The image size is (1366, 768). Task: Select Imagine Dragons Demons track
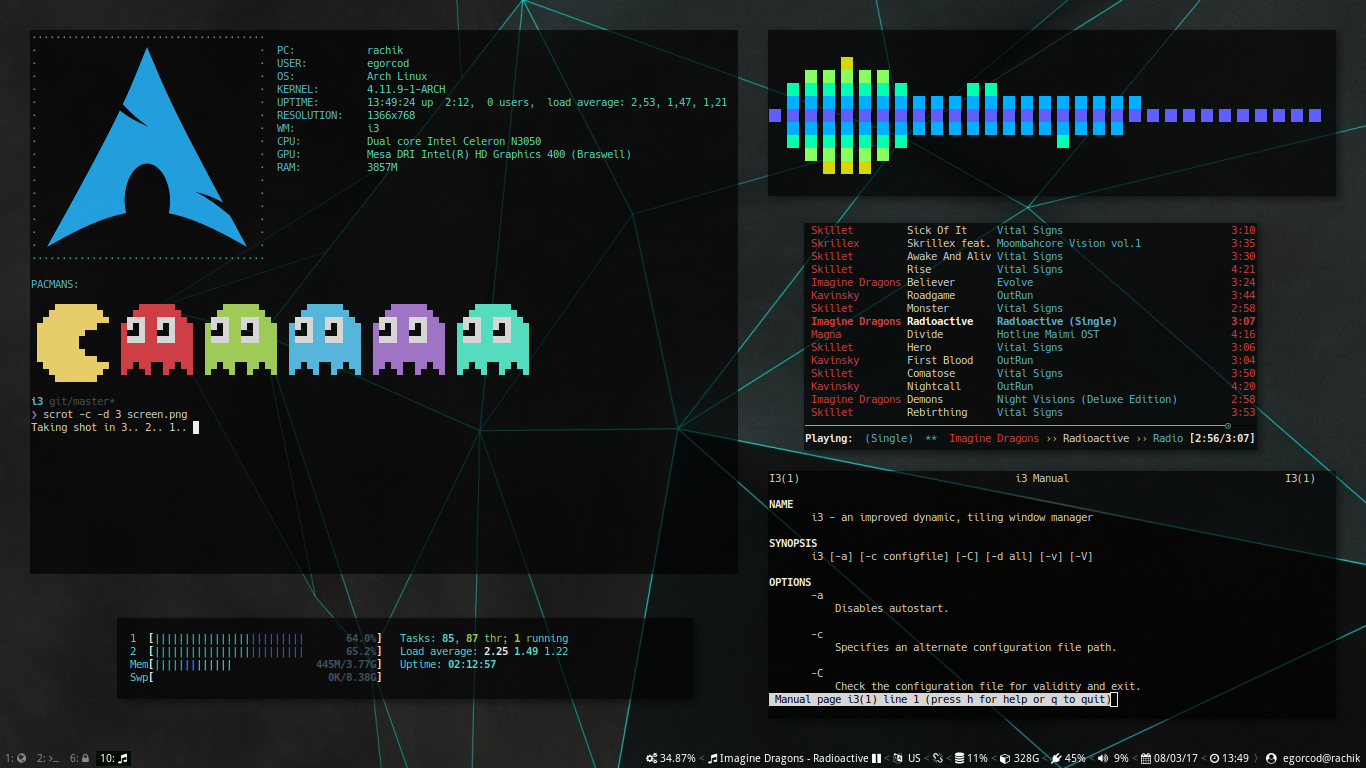[x=1032, y=399]
